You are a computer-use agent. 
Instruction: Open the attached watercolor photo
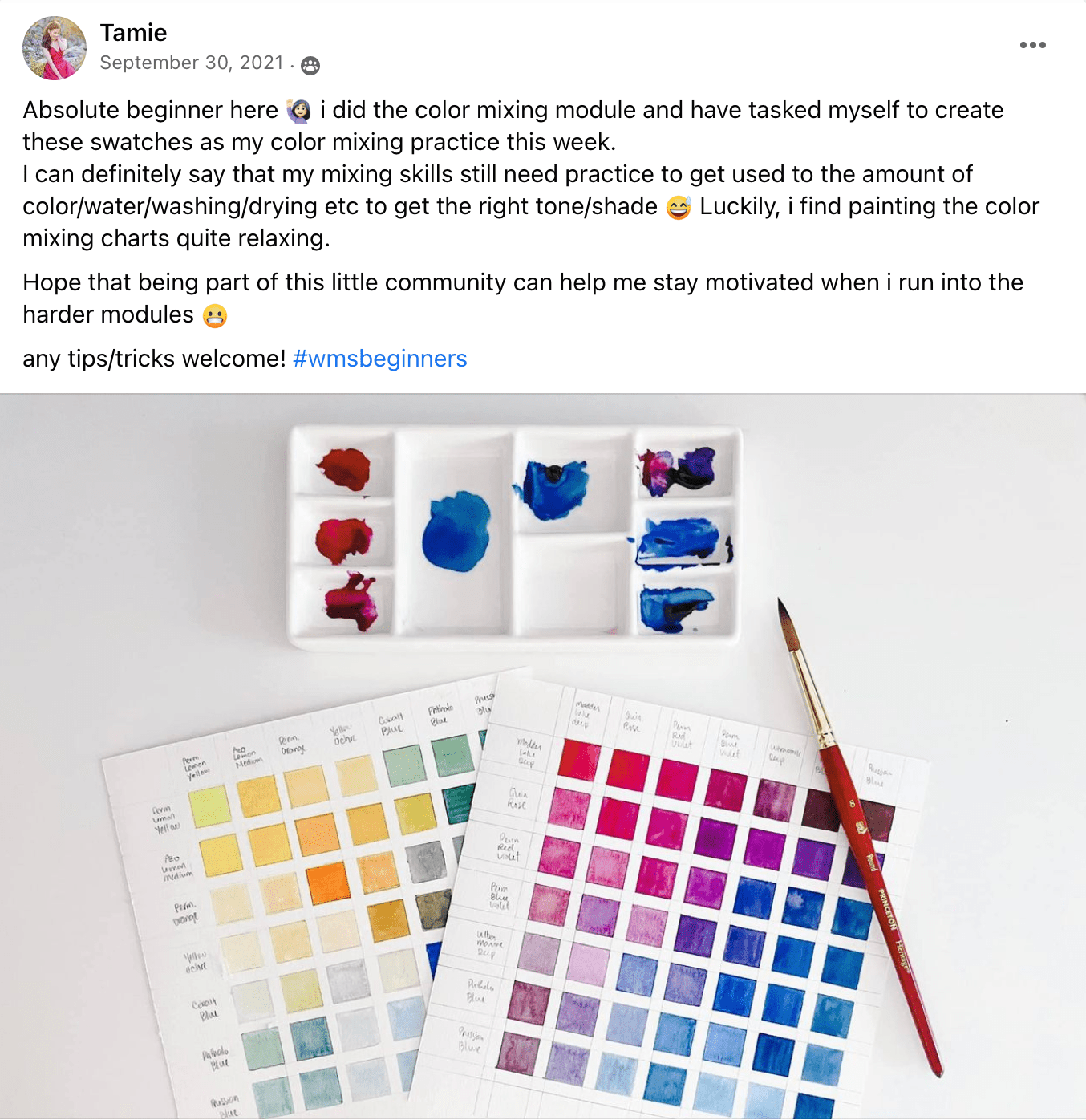[x=543, y=756]
